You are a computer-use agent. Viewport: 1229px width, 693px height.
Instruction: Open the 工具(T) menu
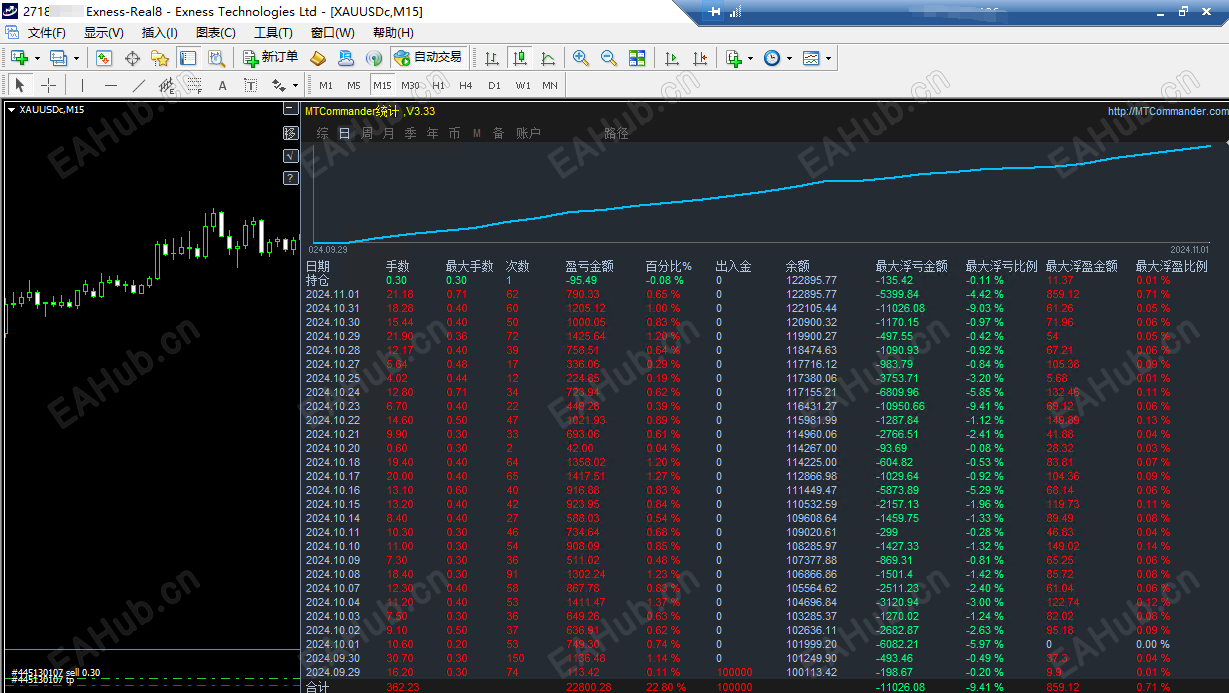click(x=273, y=33)
